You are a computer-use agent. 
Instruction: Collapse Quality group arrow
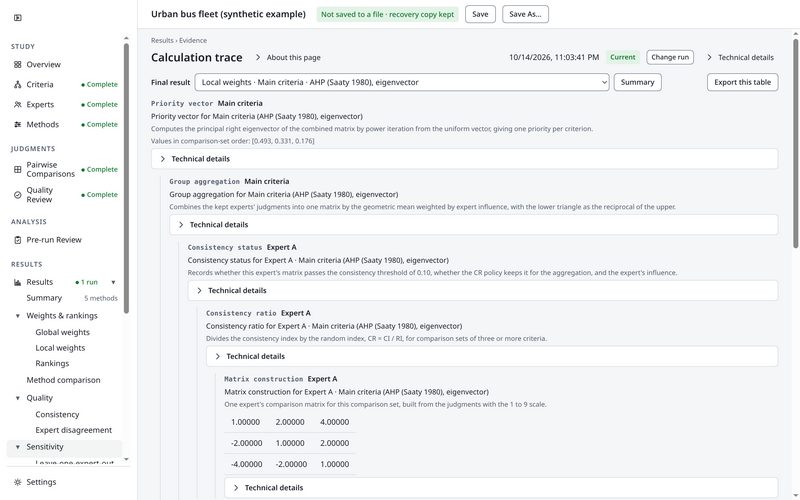tap(18, 398)
